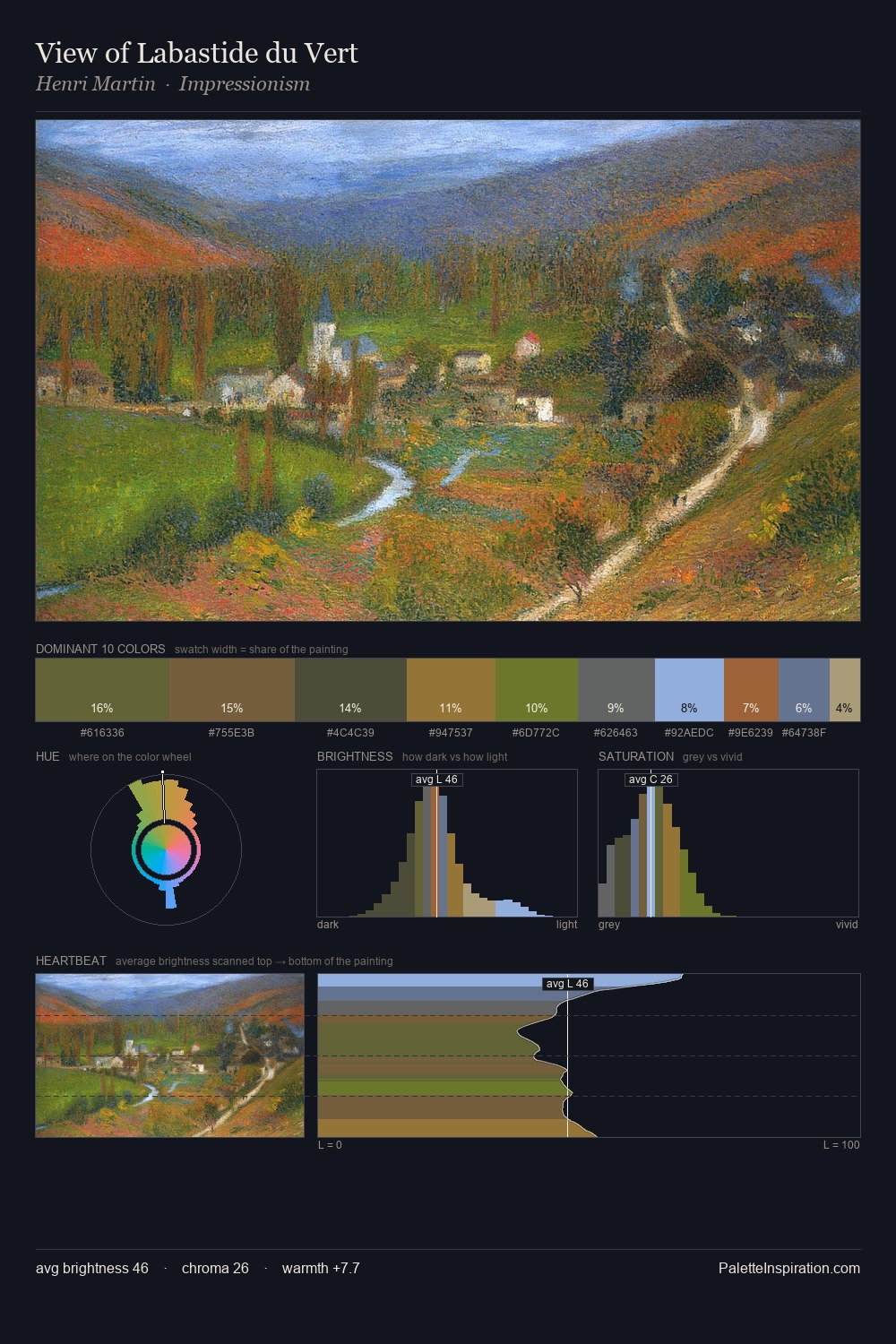The image size is (896, 1344).
Task: Click the hex code #4C4C39 text
Action: click(350, 732)
